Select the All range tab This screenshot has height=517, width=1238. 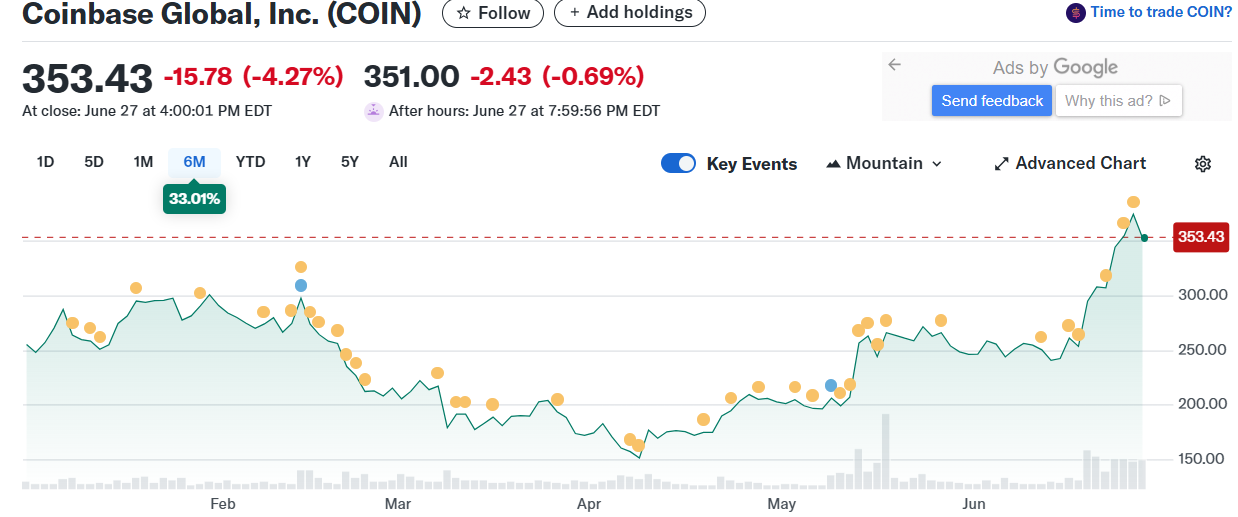[x=398, y=162]
